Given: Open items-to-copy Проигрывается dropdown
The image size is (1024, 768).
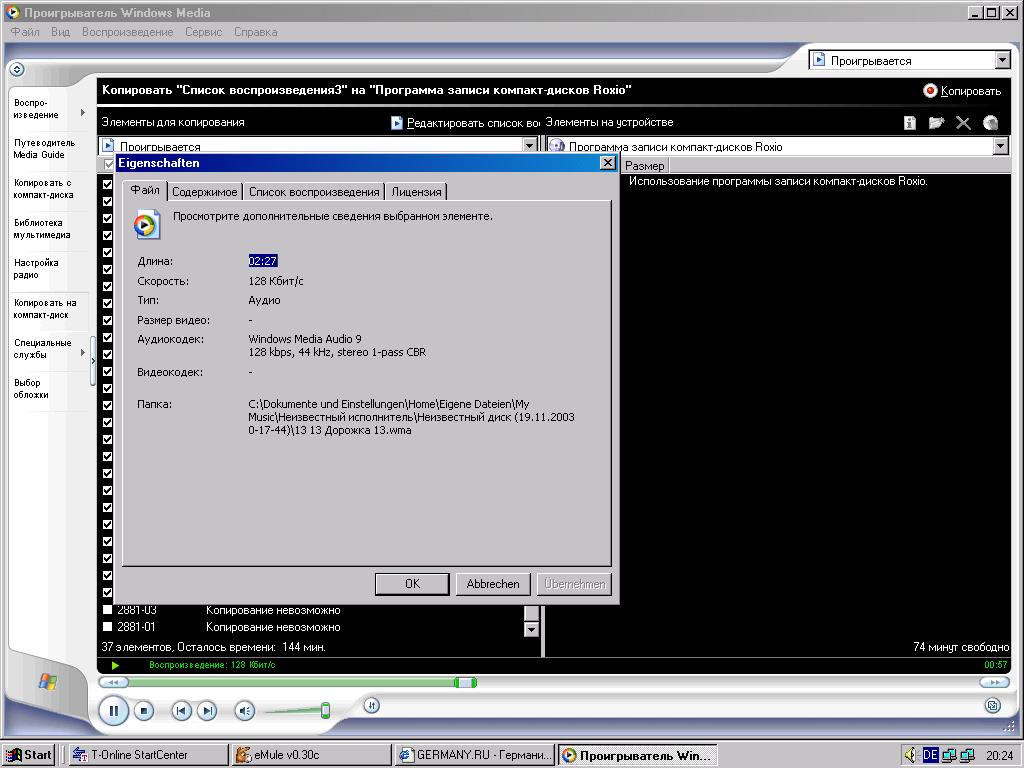Looking at the screenshot, I should click(x=530, y=146).
